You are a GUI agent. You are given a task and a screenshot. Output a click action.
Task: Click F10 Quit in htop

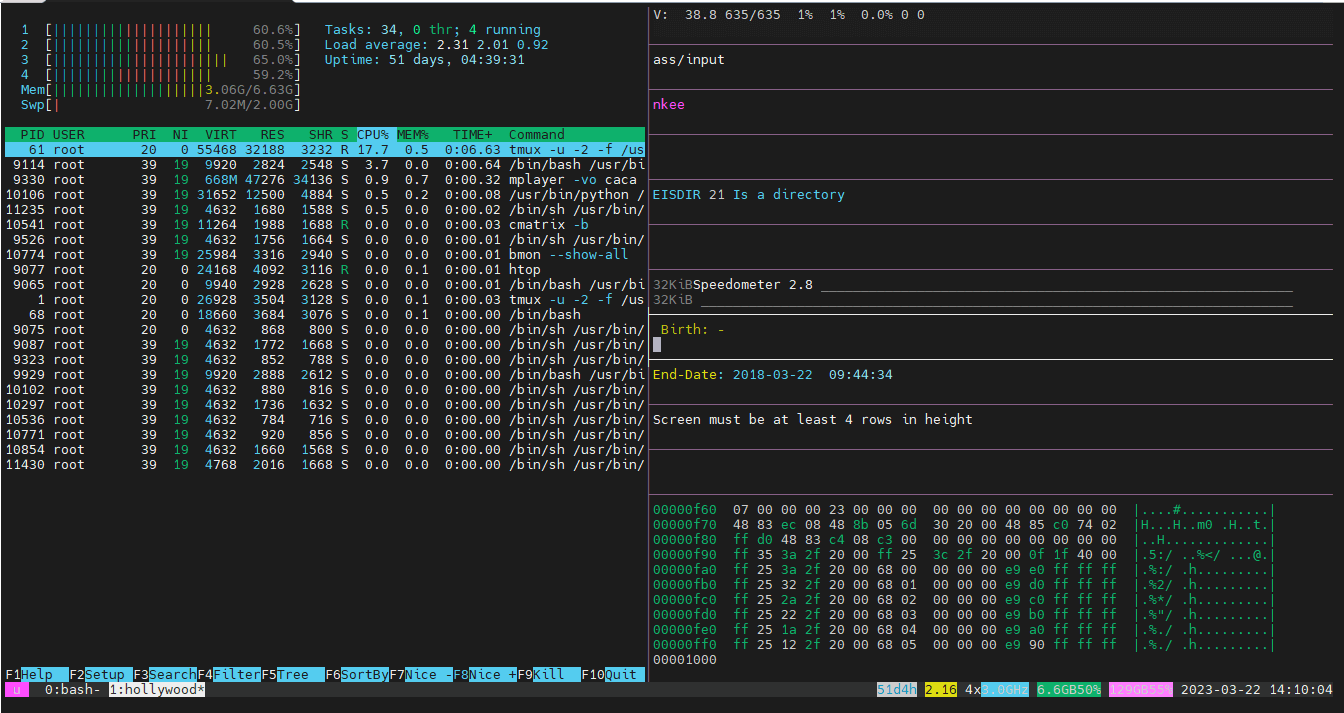click(620, 674)
